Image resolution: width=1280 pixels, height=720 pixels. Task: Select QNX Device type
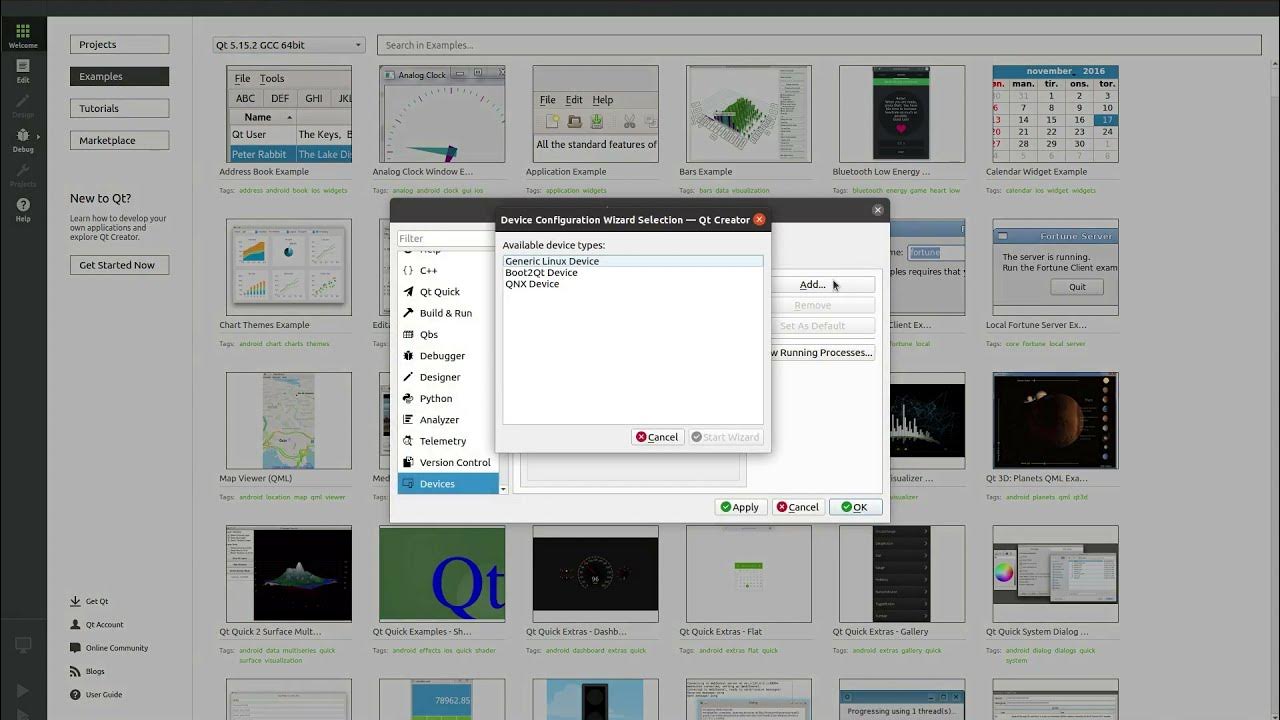coord(633,284)
